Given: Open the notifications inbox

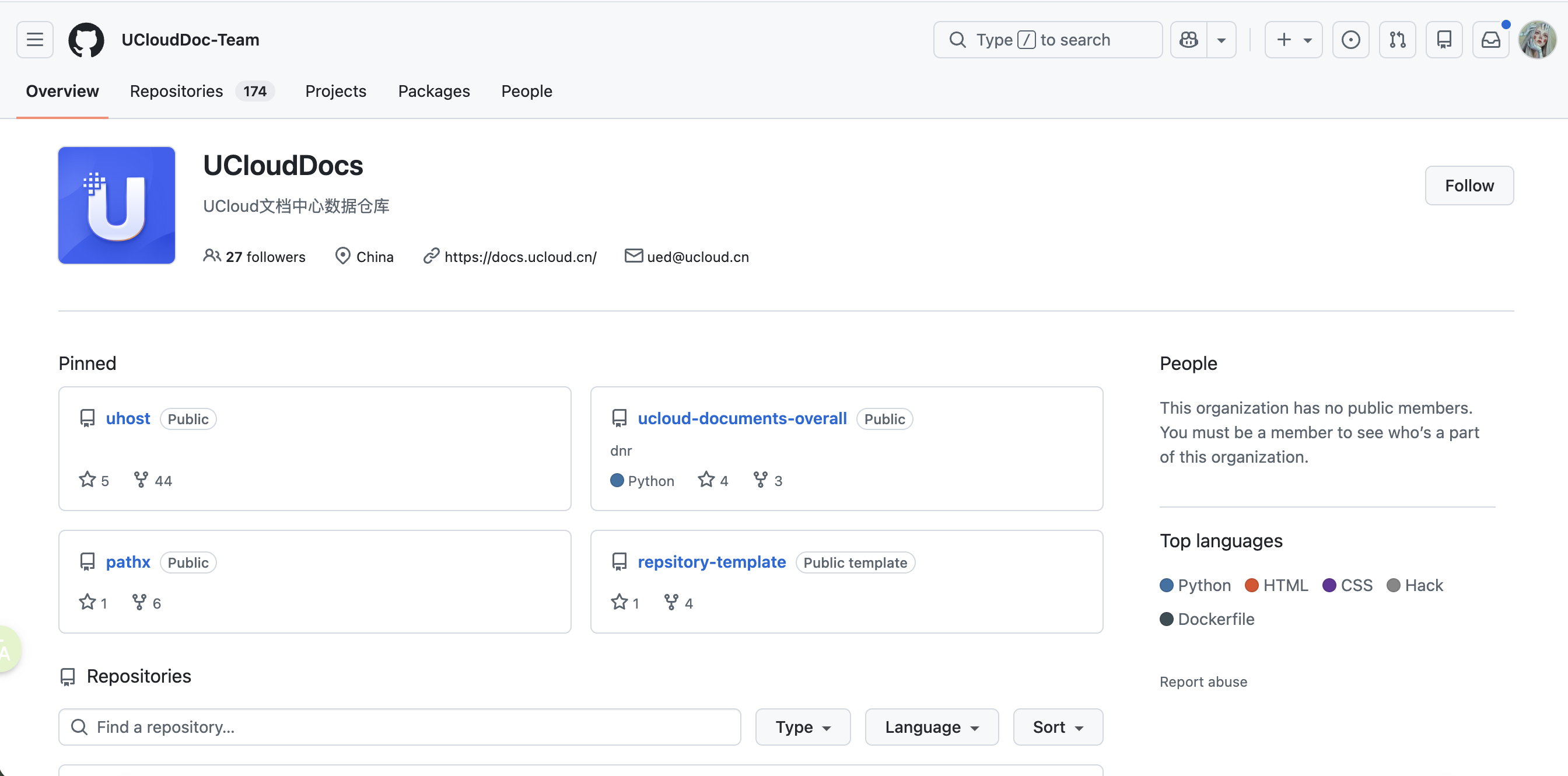Looking at the screenshot, I should click(1490, 40).
